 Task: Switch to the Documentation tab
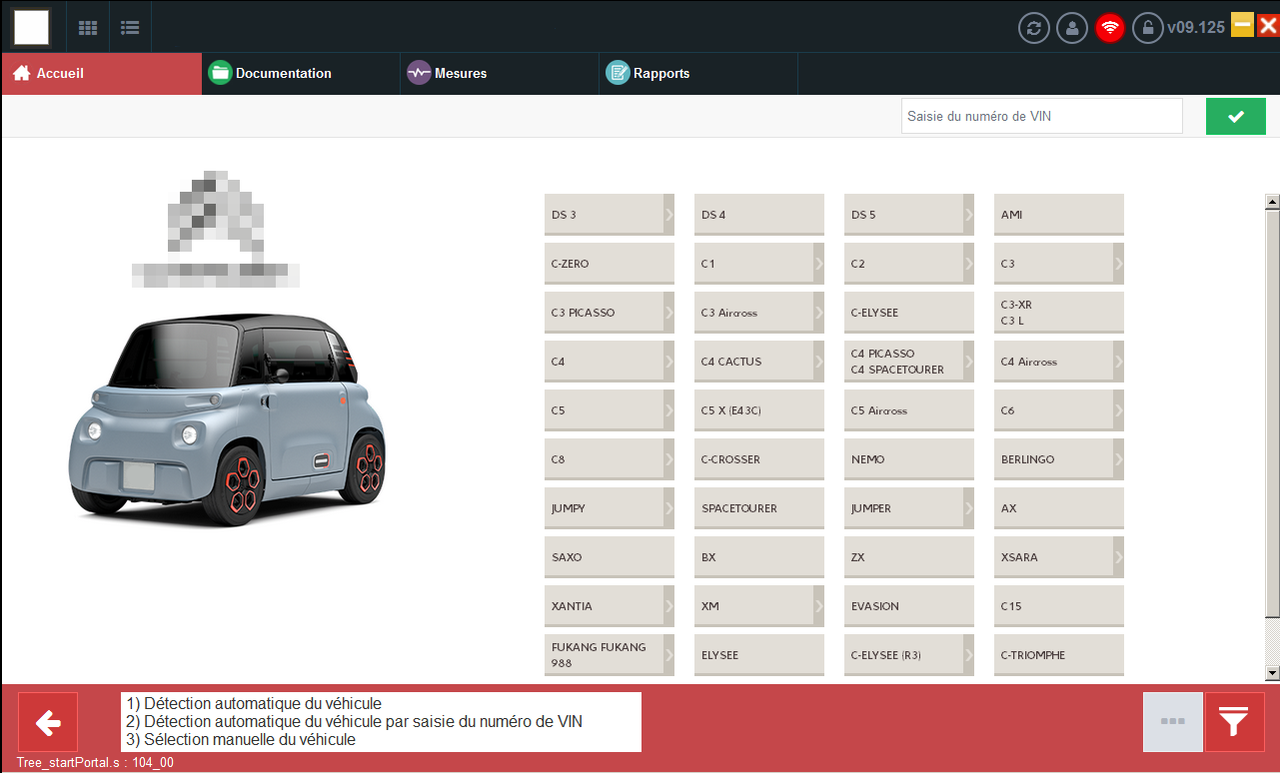point(300,73)
